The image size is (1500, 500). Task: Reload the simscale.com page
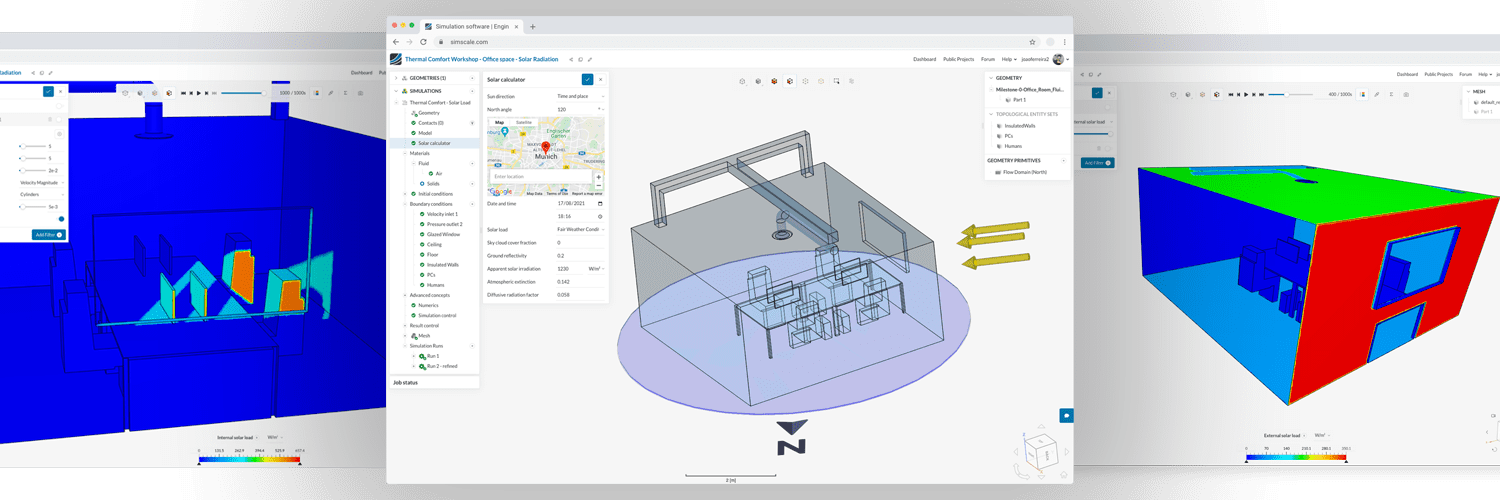pos(424,42)
